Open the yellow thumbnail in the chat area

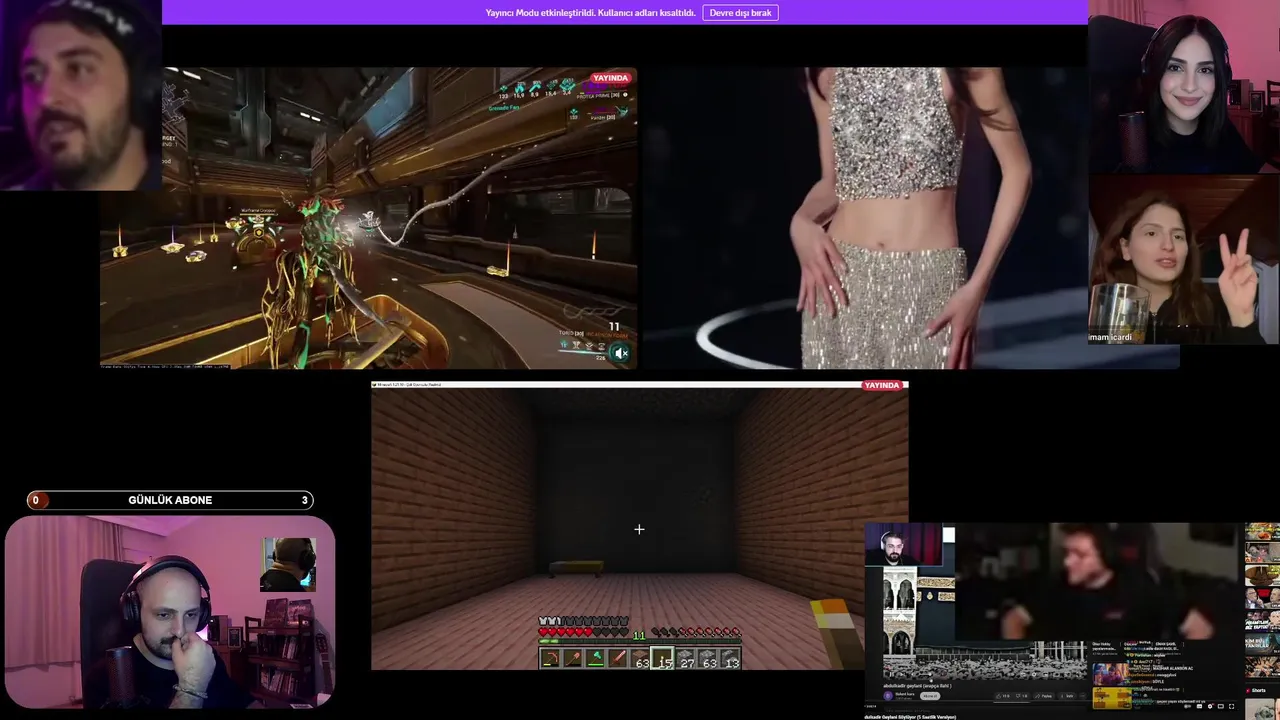click(x=1112, y=698)
